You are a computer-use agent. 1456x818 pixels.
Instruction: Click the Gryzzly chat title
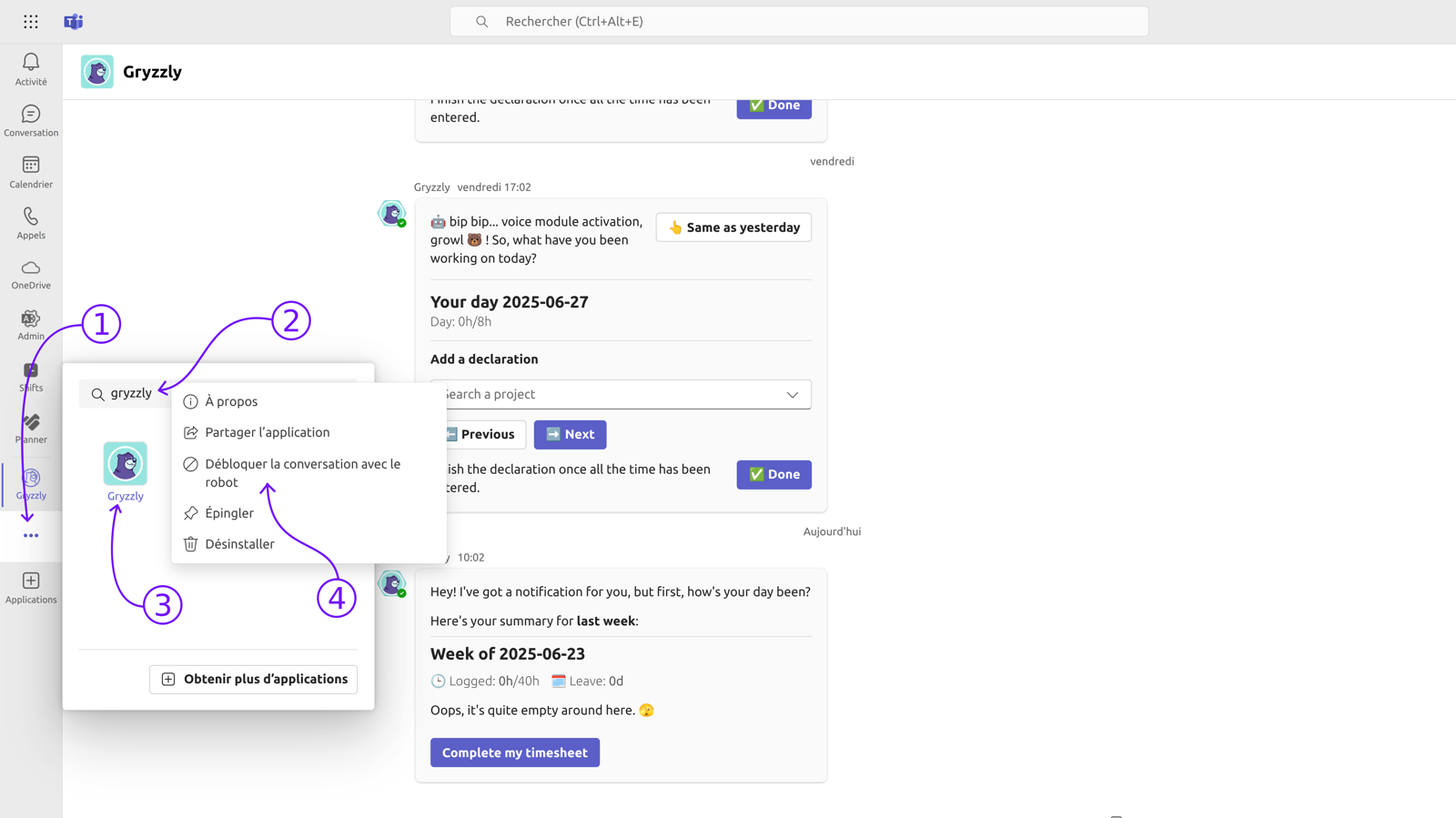(x=153, y=72)
